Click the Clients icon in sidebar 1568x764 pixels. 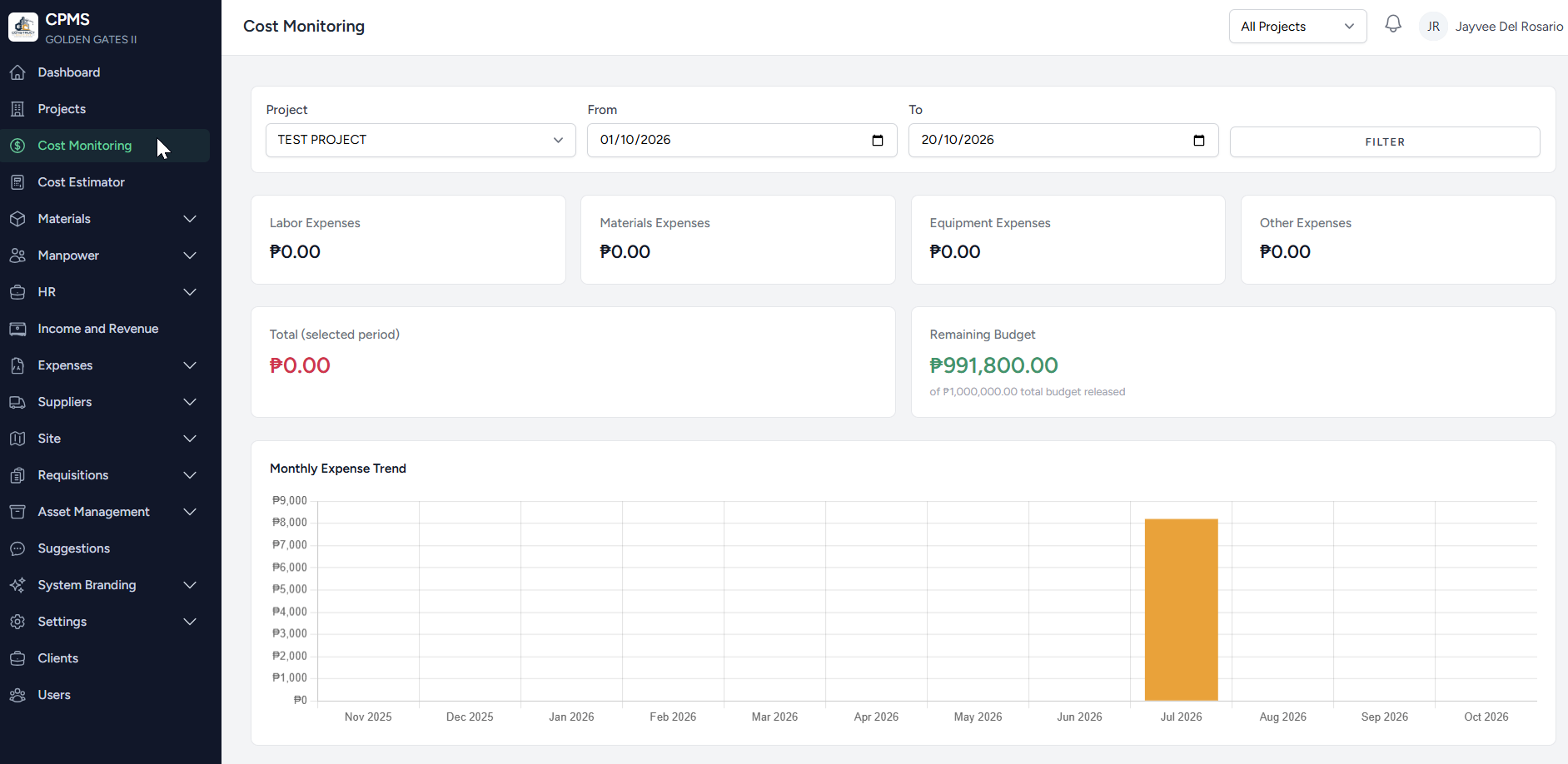[17, 658]
